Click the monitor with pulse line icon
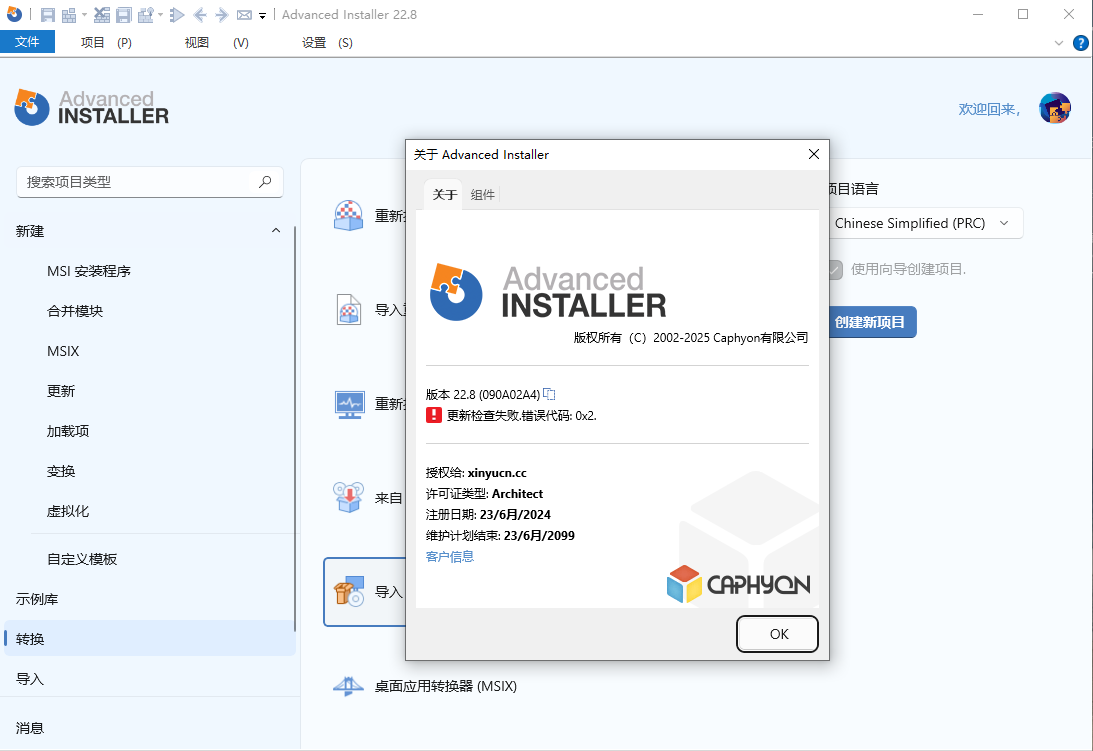The height and width of the screenshot is (751, 1093). click(x=349, y=404)
